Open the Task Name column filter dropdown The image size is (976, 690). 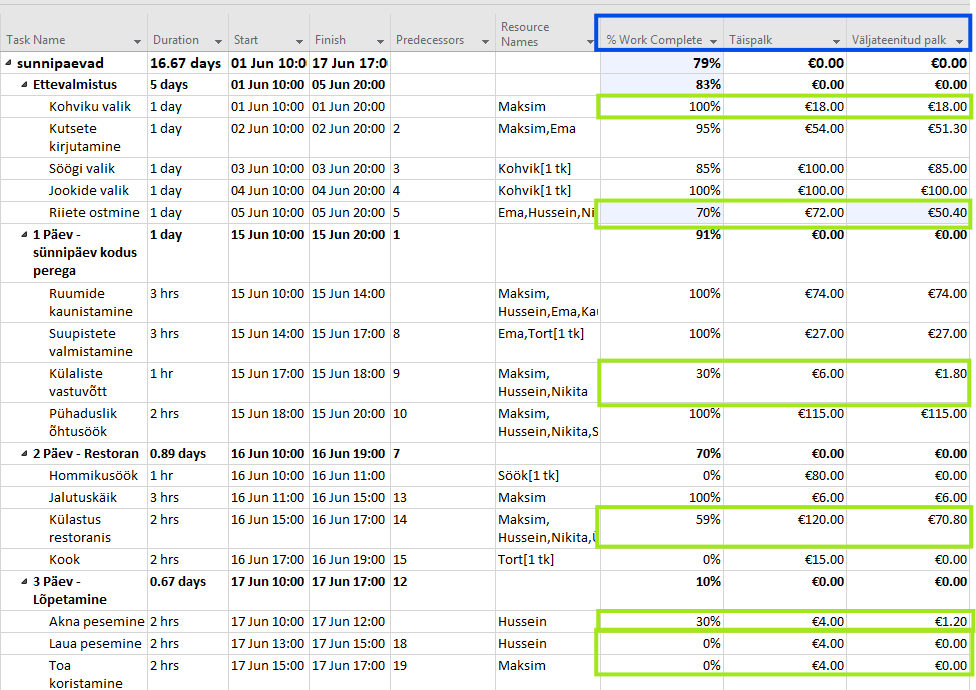tap(134, 41)
